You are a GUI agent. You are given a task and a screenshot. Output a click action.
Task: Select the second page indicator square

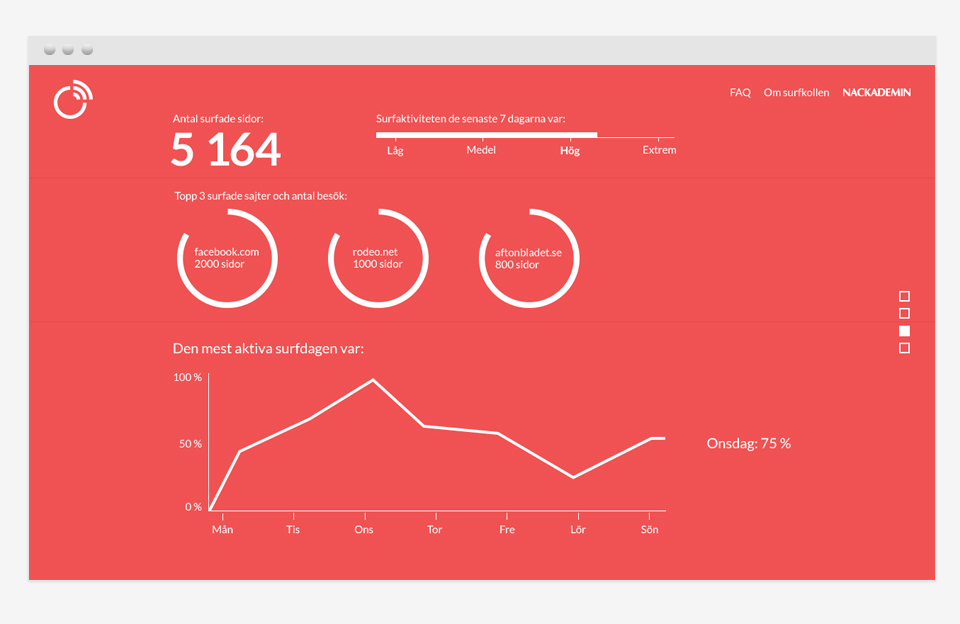904,314
